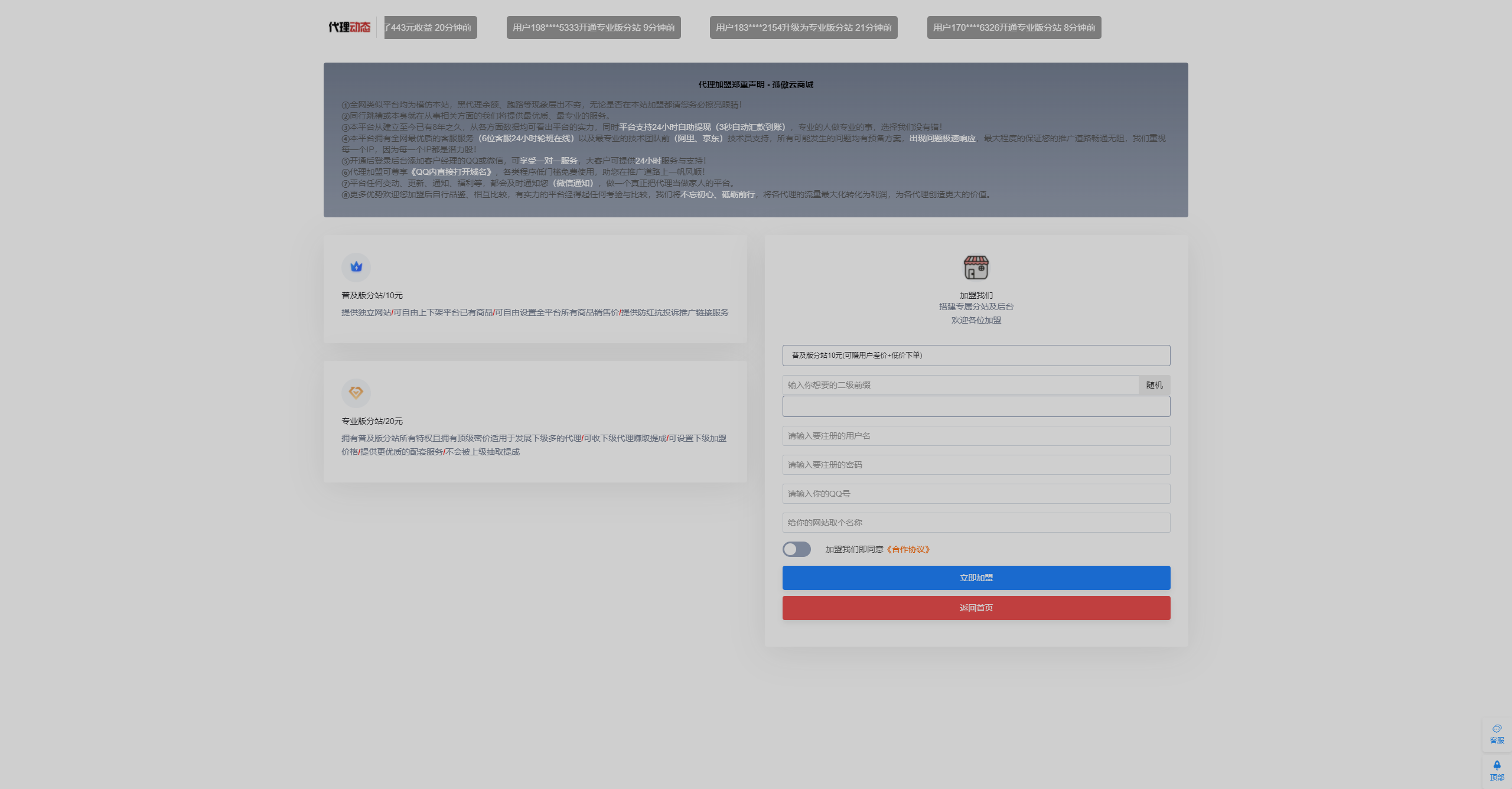This screenshot has height=789, width=1512.
Task: Click the 立即加盟 blue button
Action: point(976,578)
